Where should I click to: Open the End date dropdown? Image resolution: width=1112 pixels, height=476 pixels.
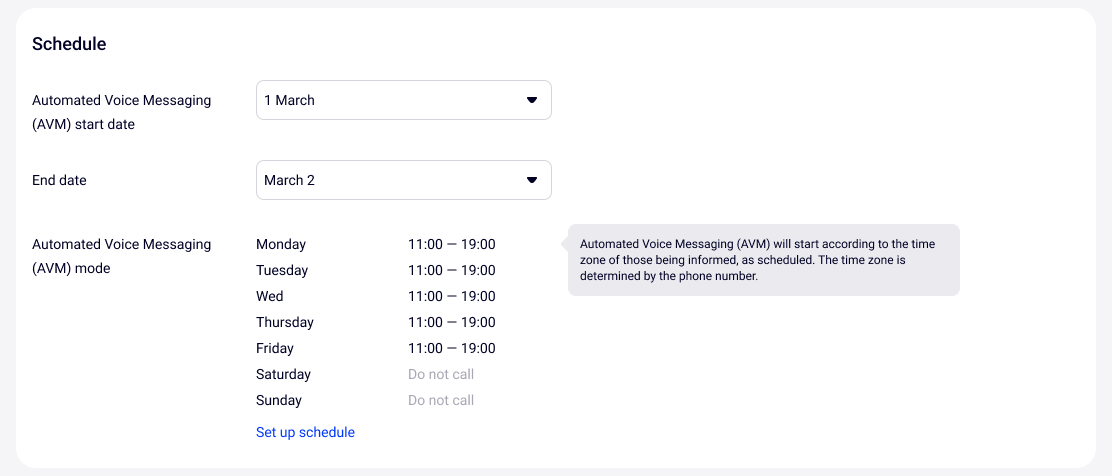403,180
